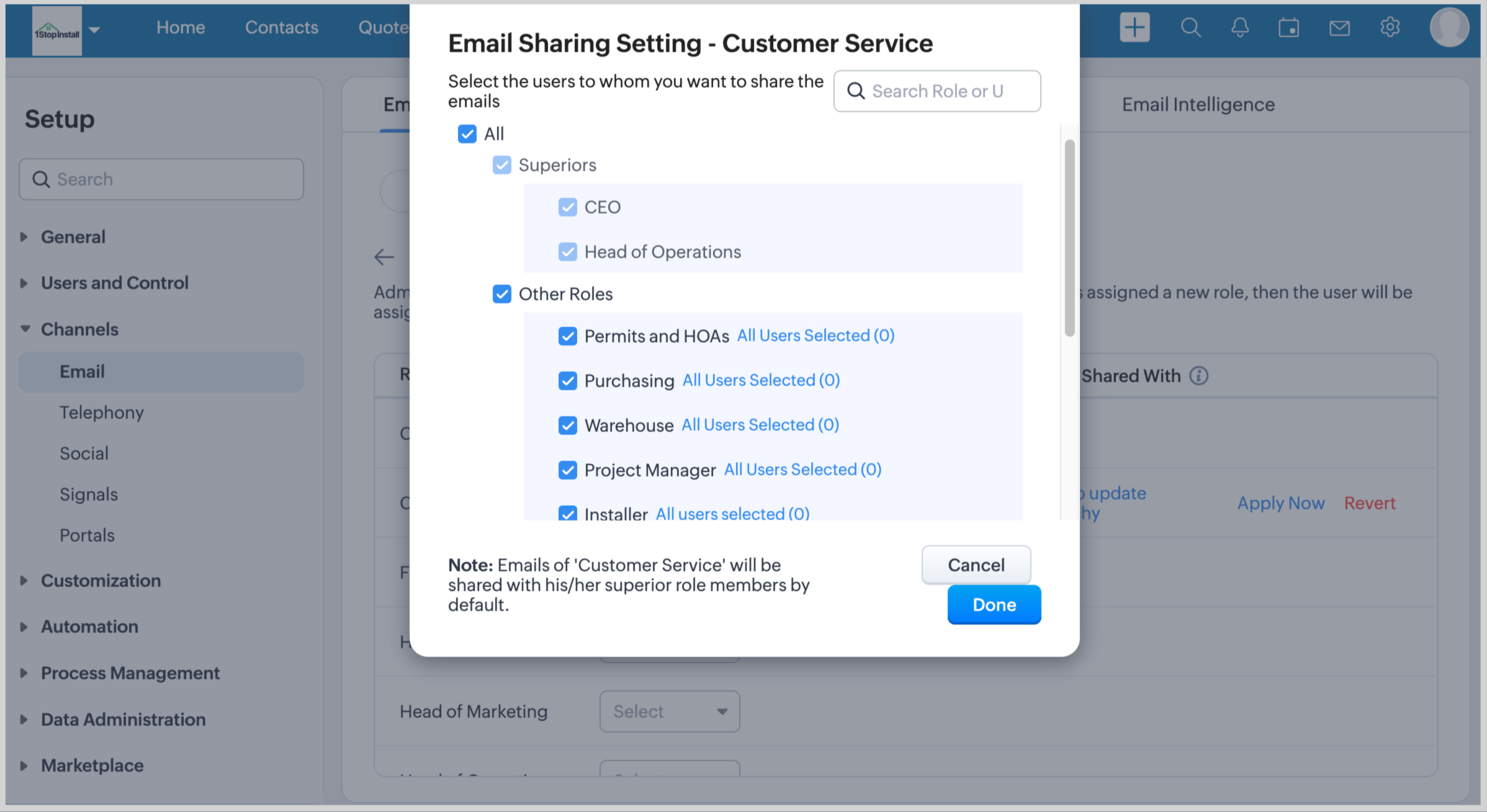
Task: Open the Head of Marketing Select dropdown
Action: click(x=669, y=712)
